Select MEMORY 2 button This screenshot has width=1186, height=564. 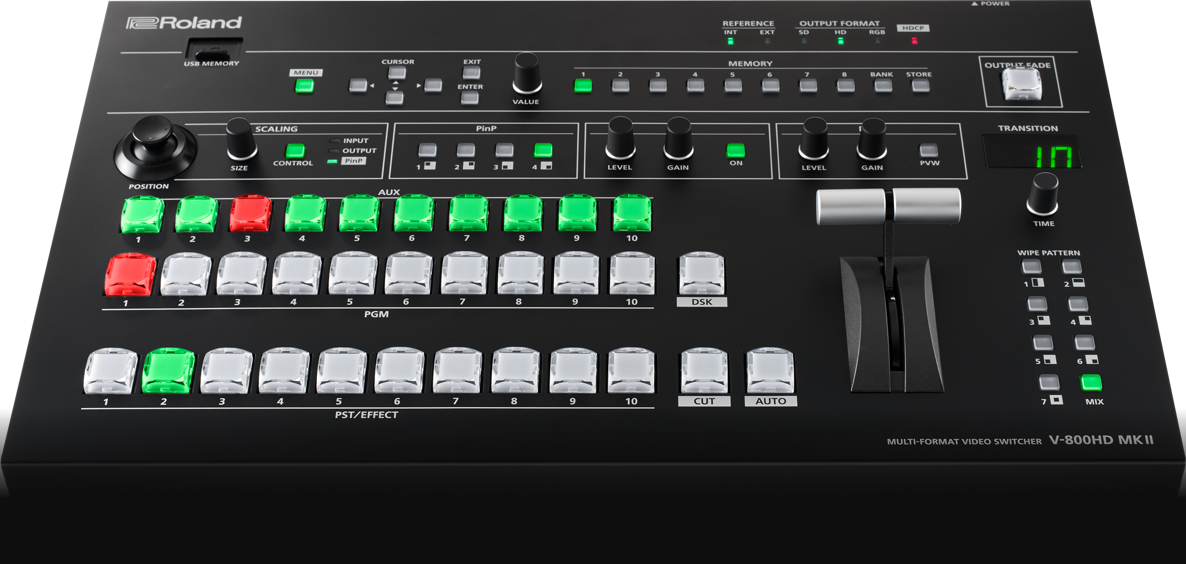(x=620, y=85)
